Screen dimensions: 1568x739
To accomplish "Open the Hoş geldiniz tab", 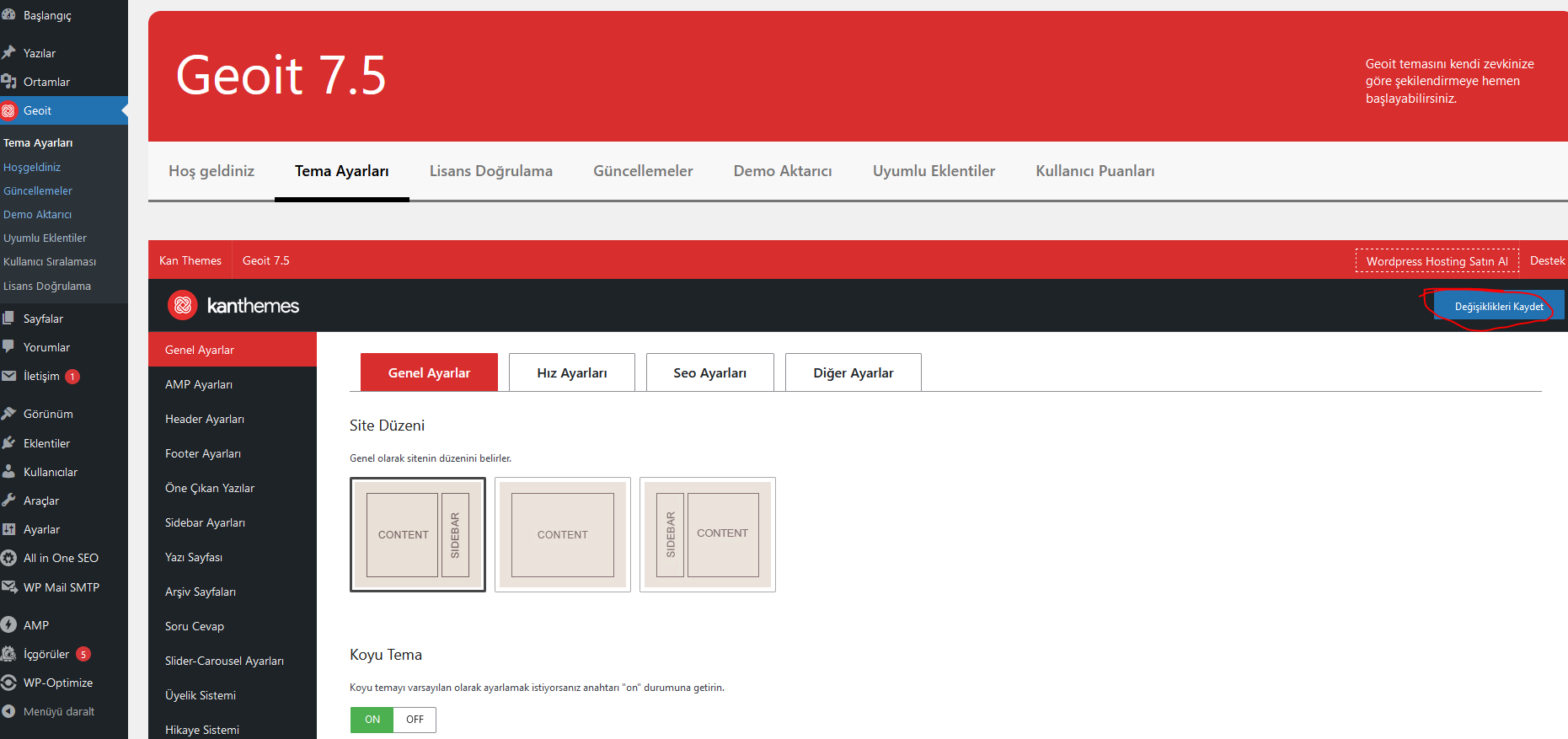I will [211, 171].
